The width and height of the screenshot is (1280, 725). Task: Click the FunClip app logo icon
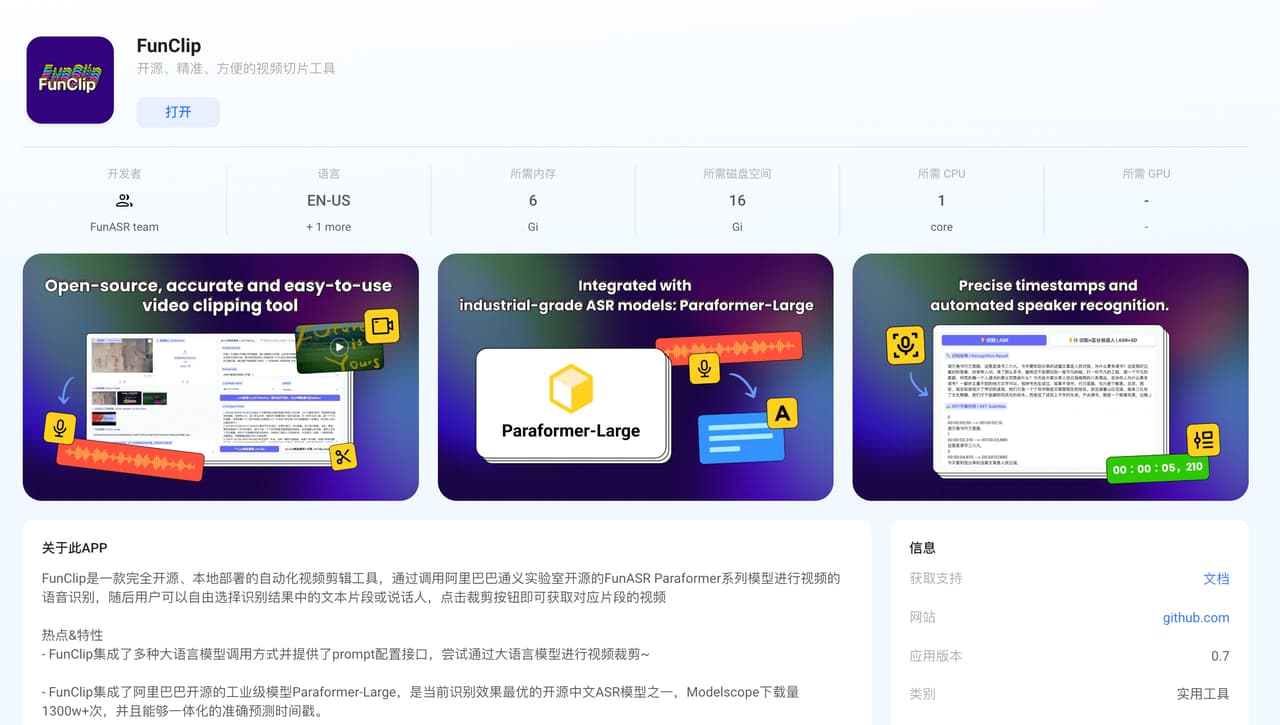70,80
